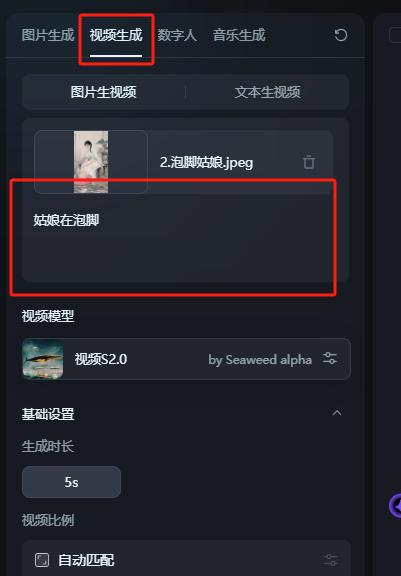Open the 视频S2.0 video model selector

pos(186,359)
